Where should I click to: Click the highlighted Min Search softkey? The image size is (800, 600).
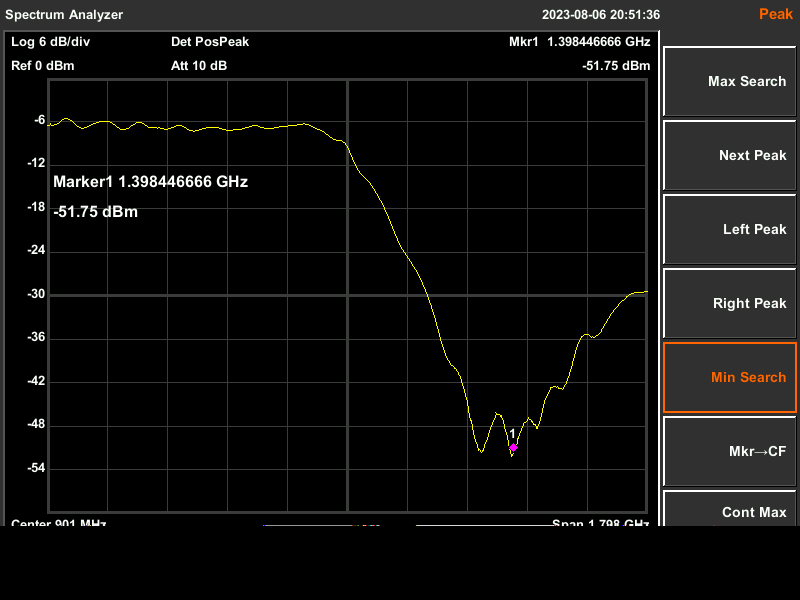coord(730,378)
